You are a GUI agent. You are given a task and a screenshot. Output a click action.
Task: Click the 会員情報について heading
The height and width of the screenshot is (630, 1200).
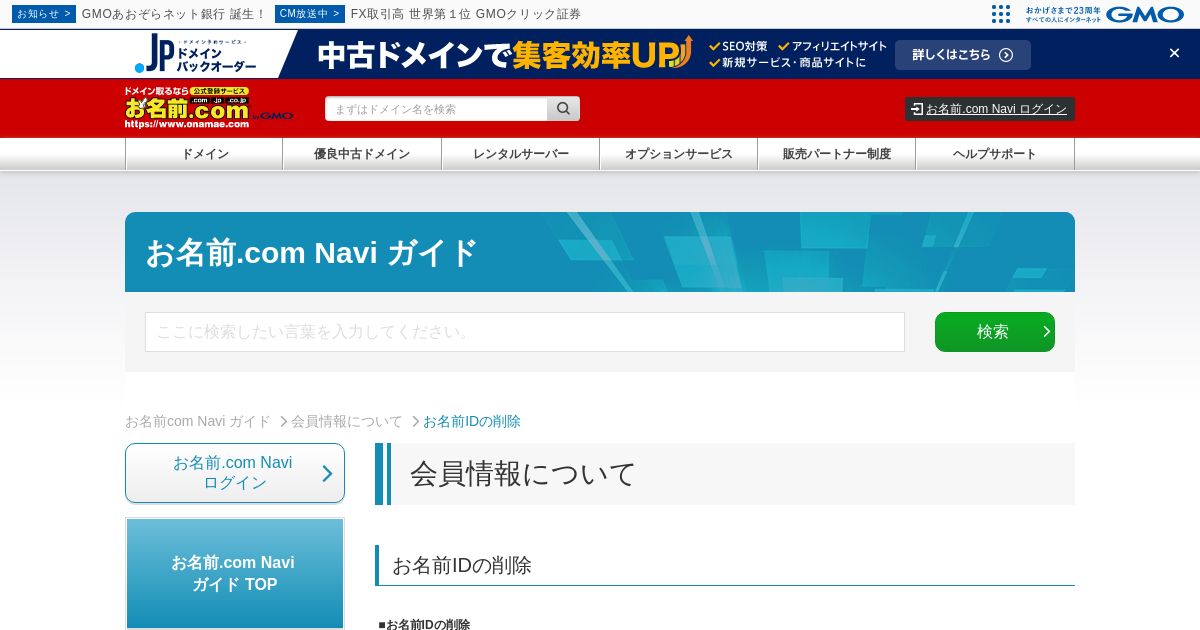click(x=523, y=474)
